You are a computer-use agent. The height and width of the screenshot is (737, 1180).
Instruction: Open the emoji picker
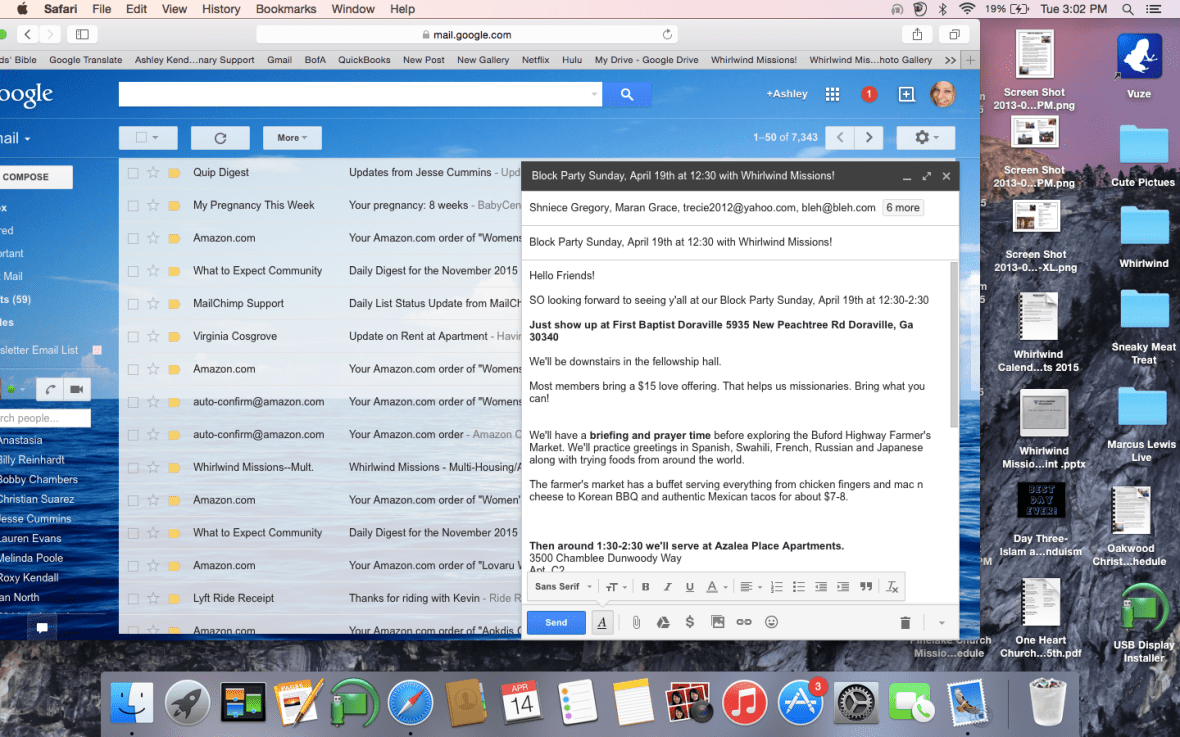[x=770, y=621]
